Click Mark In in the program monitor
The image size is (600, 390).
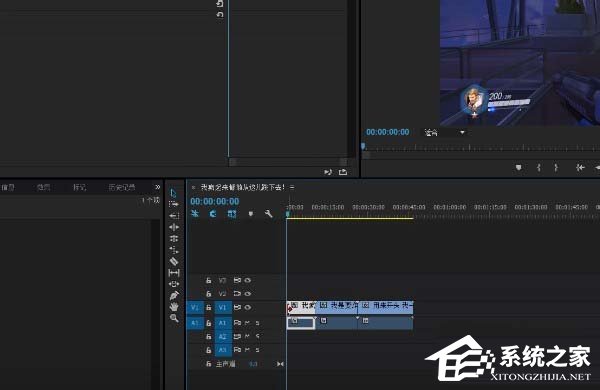539,168
